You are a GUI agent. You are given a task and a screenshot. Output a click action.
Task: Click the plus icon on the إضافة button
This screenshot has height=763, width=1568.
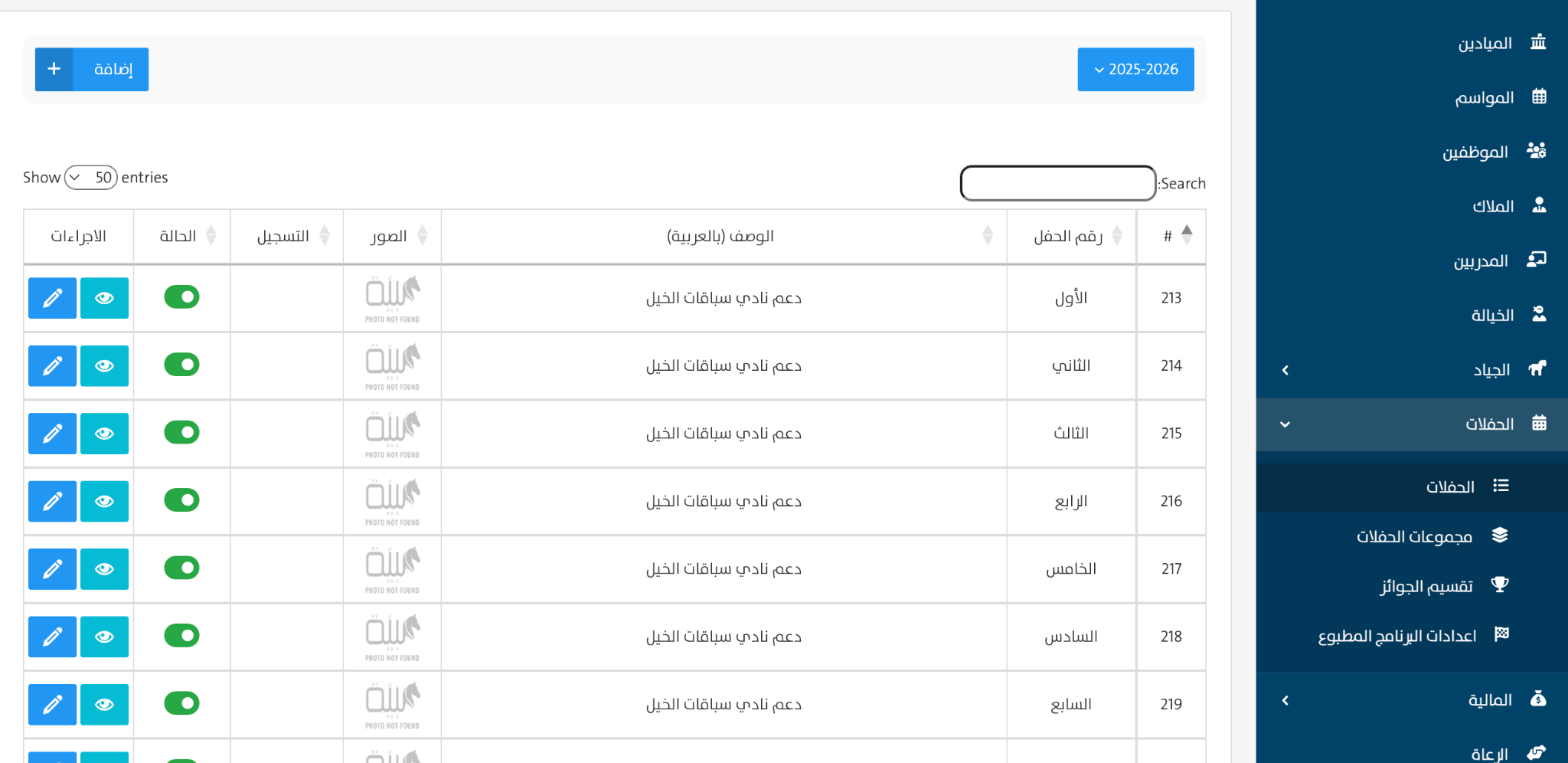54,69
